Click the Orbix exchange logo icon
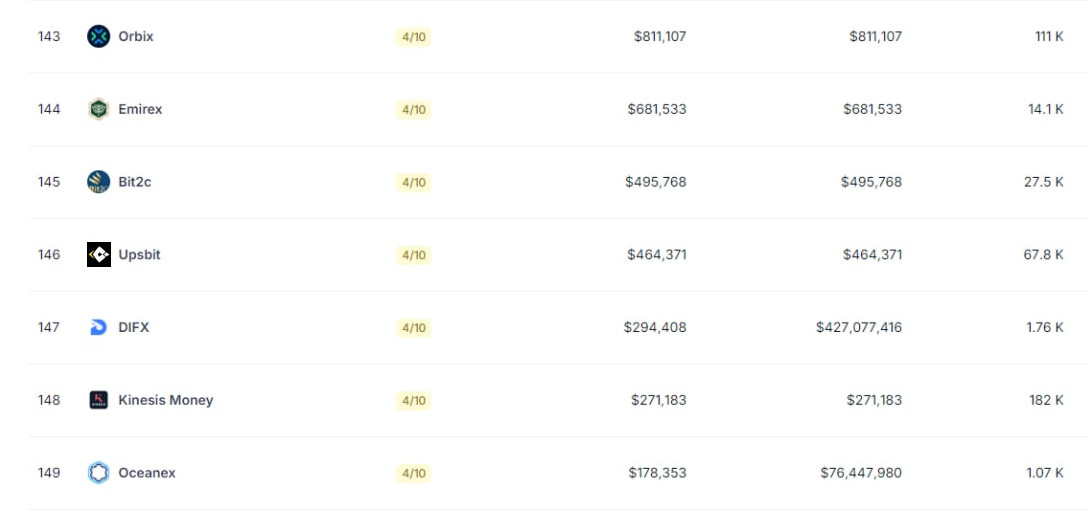 click(99, 36)
